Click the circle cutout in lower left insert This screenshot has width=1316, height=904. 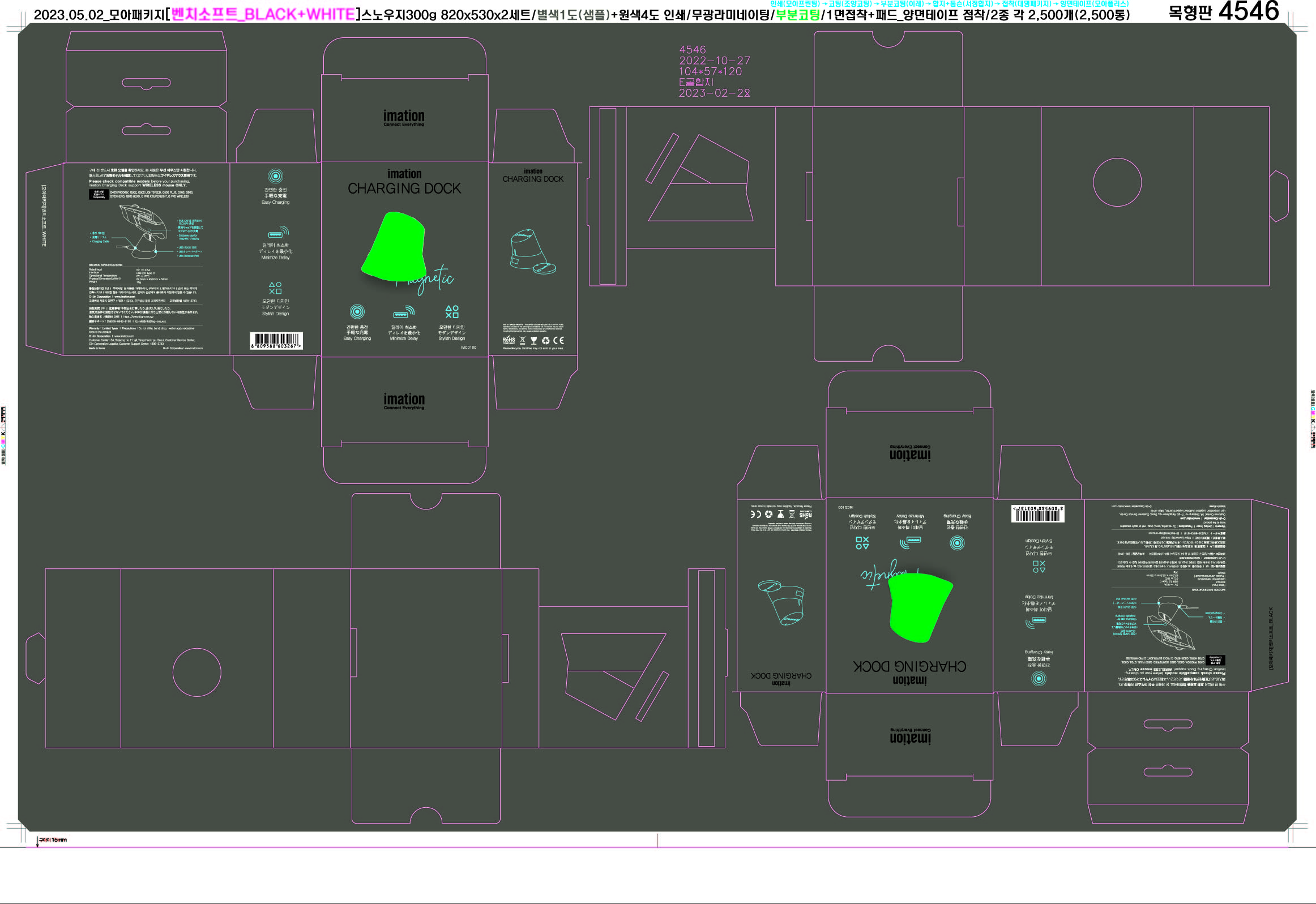[x=196, y=672]
